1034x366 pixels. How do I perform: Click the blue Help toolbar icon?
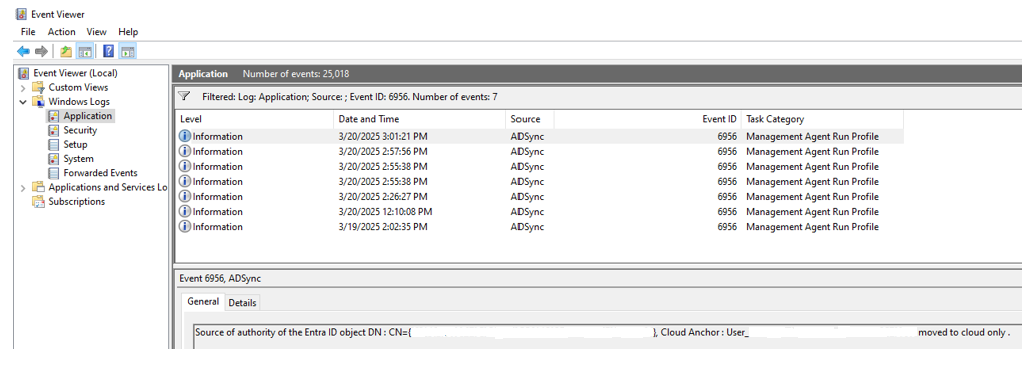click(x=109, y=51)
